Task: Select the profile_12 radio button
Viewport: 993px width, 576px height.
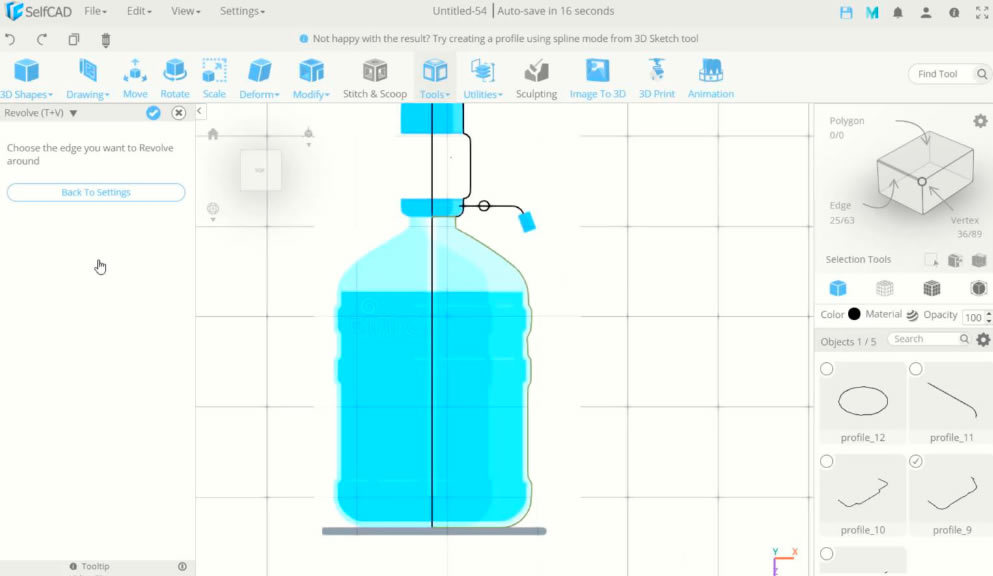Action: click(x=826, y=369)
